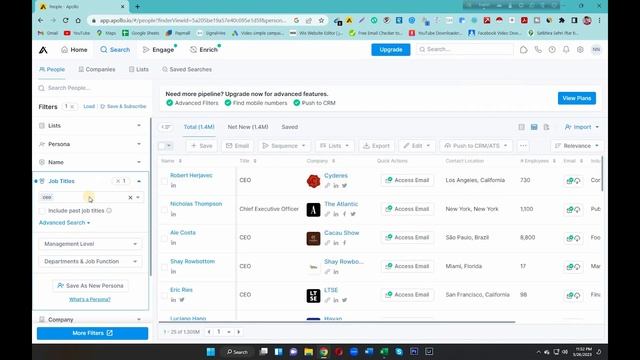
Task: Open The Atlantic Facebook icon
Action: 344,214
